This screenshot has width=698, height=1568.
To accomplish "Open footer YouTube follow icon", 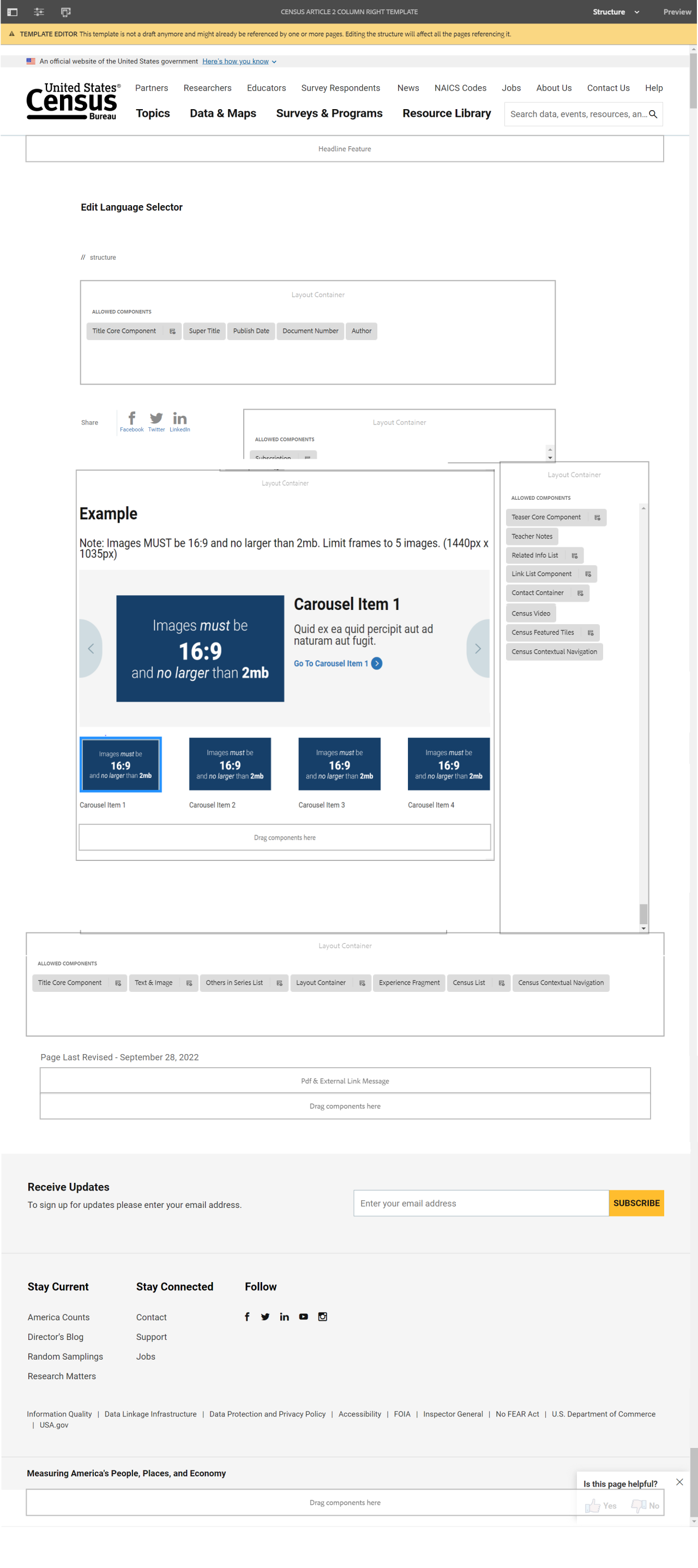I will click(303, 1316).
